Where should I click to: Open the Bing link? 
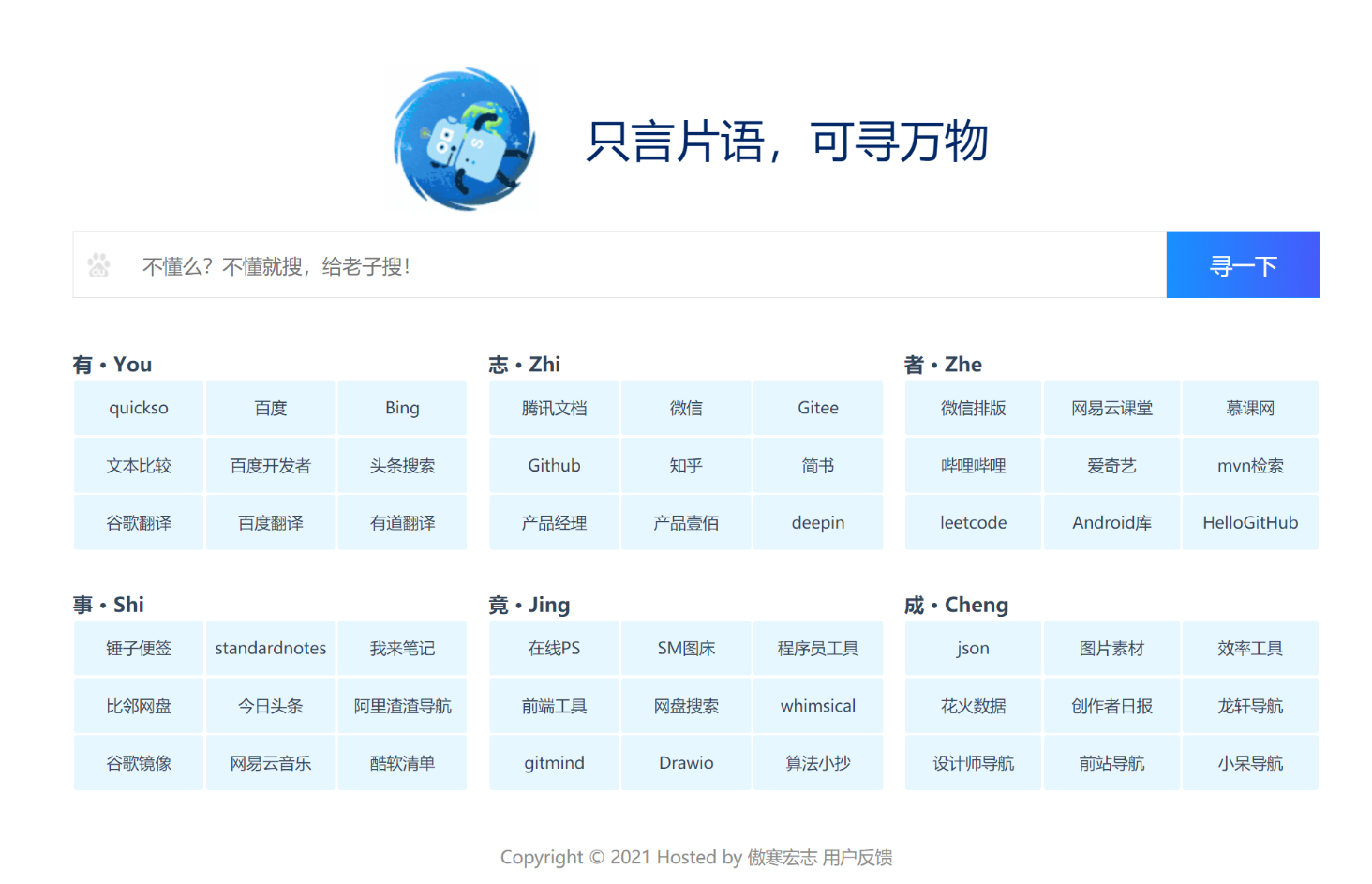tap(402, 408)
